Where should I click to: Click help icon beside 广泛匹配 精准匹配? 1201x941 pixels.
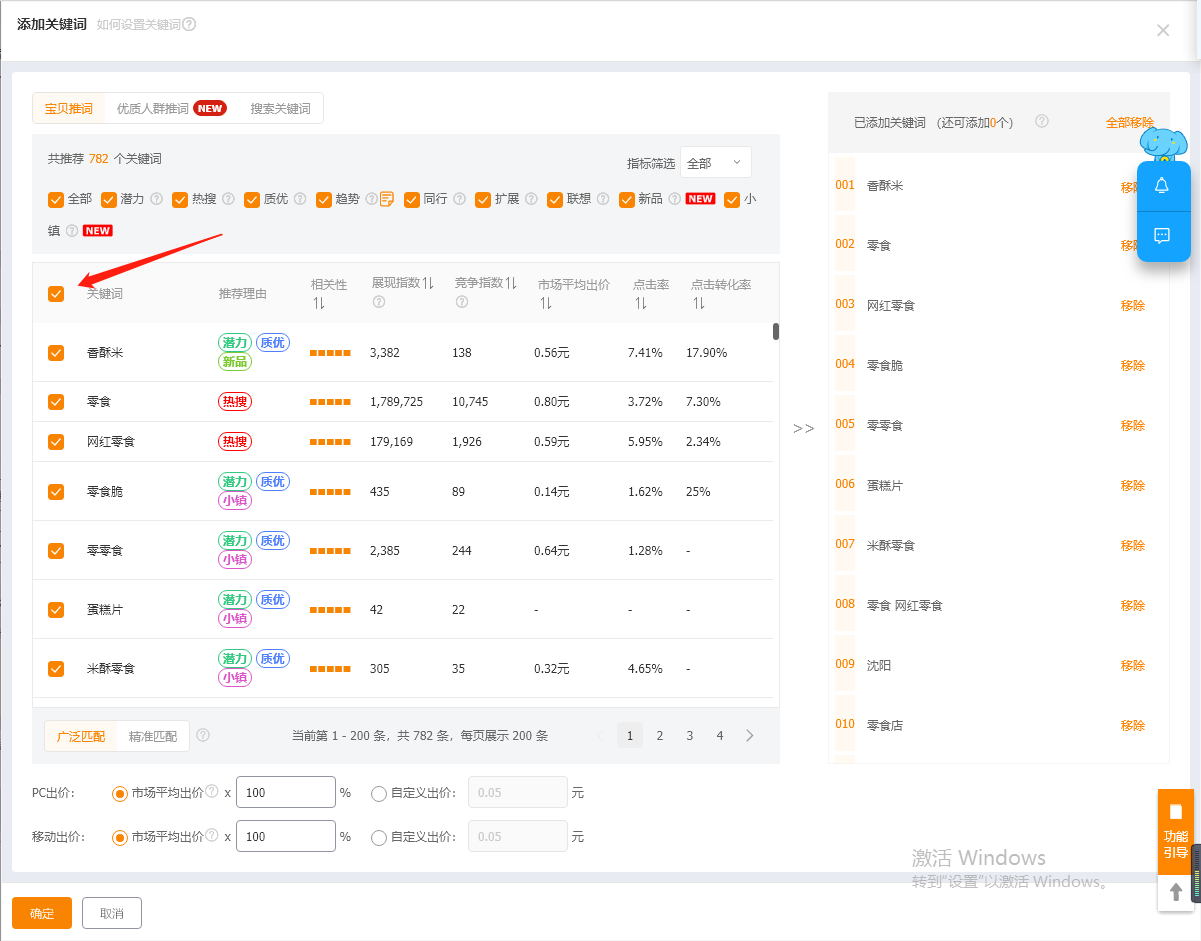203,735
